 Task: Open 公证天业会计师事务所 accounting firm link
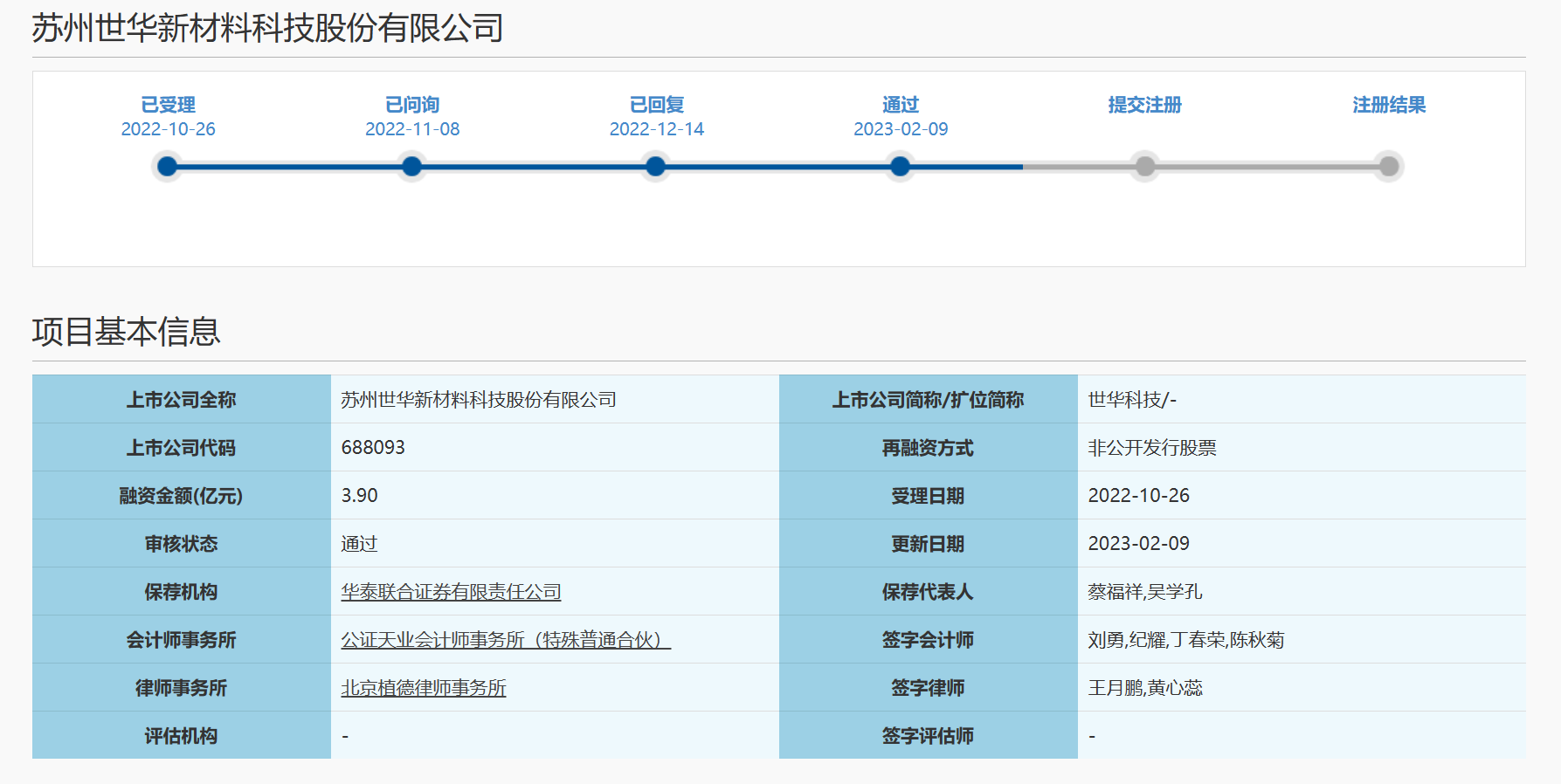pos(506,640)
